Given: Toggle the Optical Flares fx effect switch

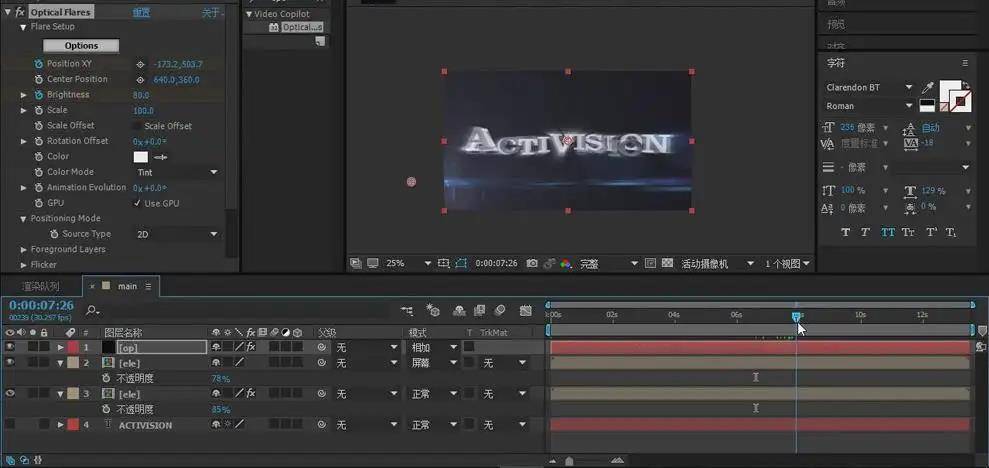Looking at the screenshot, I should (x=20, y=12).
